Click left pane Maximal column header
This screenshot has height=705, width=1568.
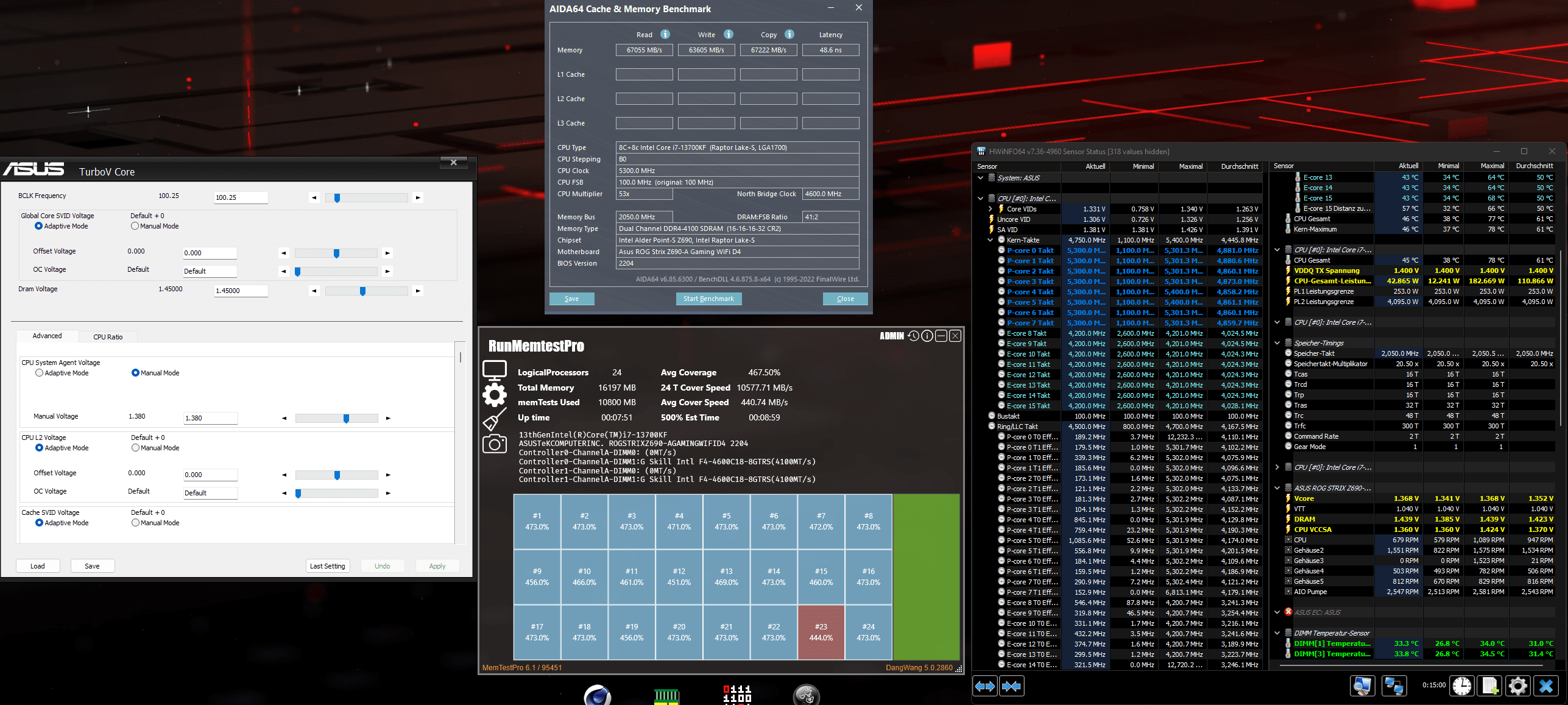[1183, 166]
